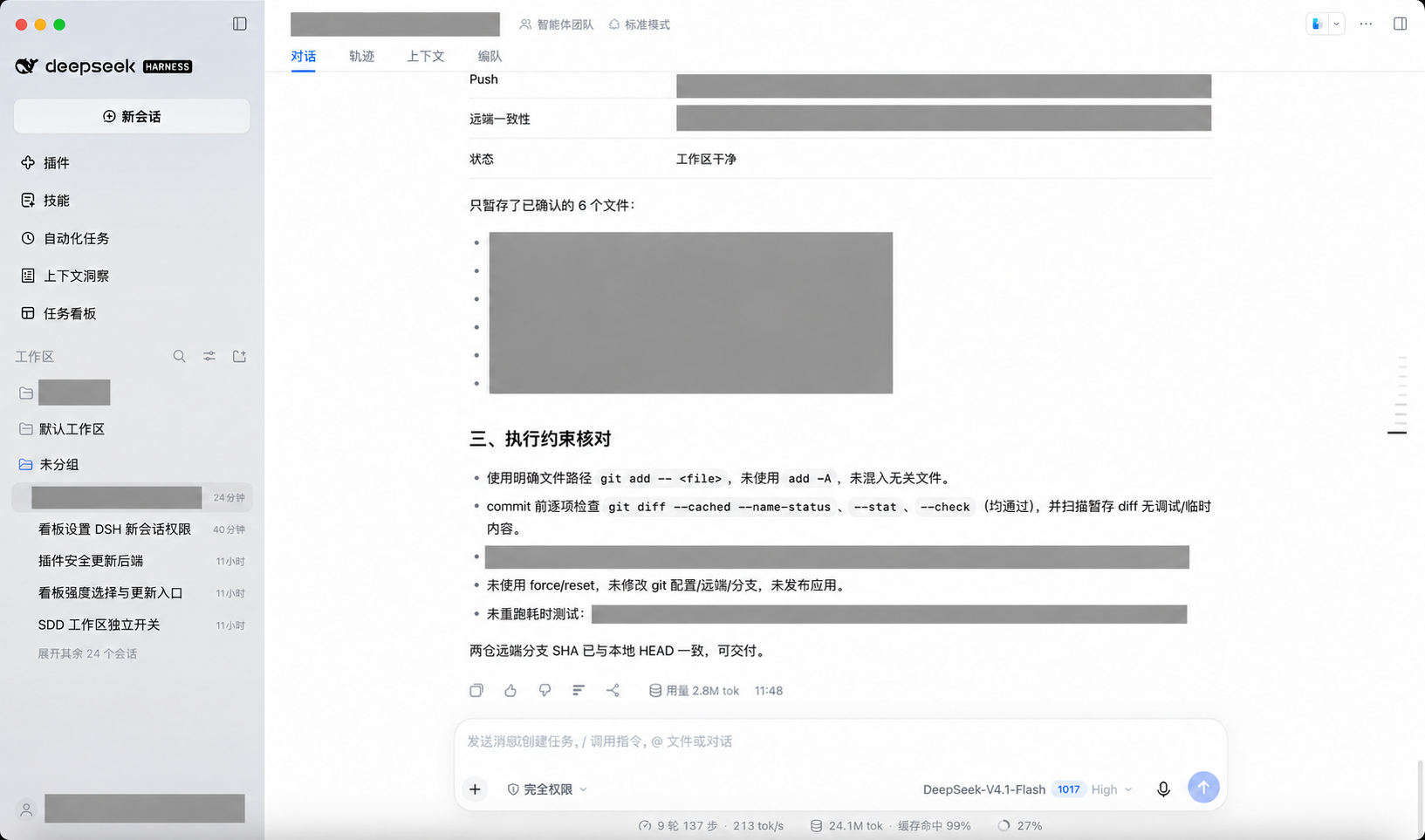Switch to the 编队 tab
This screenshot has width=1425, height=840.
click(x=490, y=56)
